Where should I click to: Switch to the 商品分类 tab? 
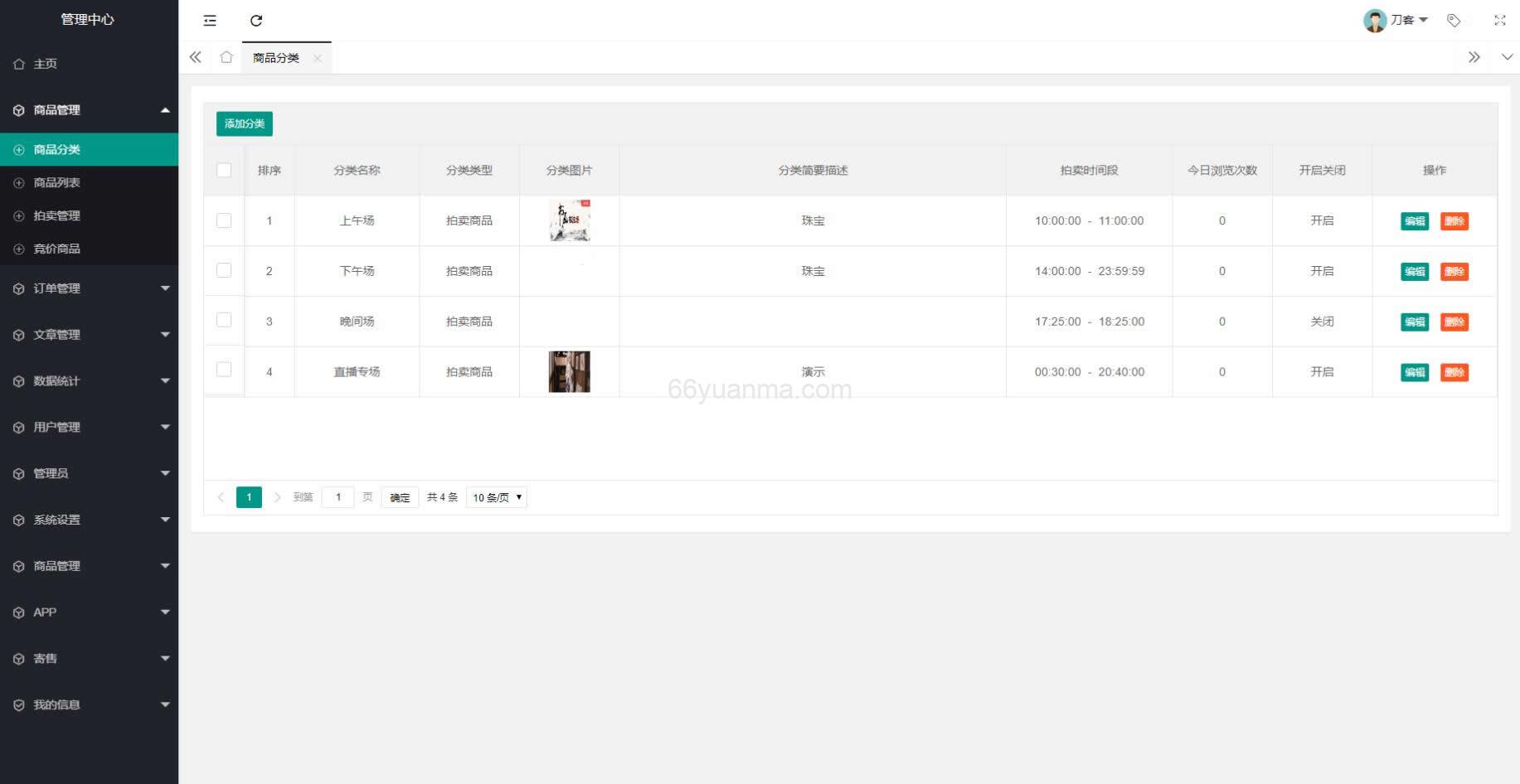[x=276, y=57]
